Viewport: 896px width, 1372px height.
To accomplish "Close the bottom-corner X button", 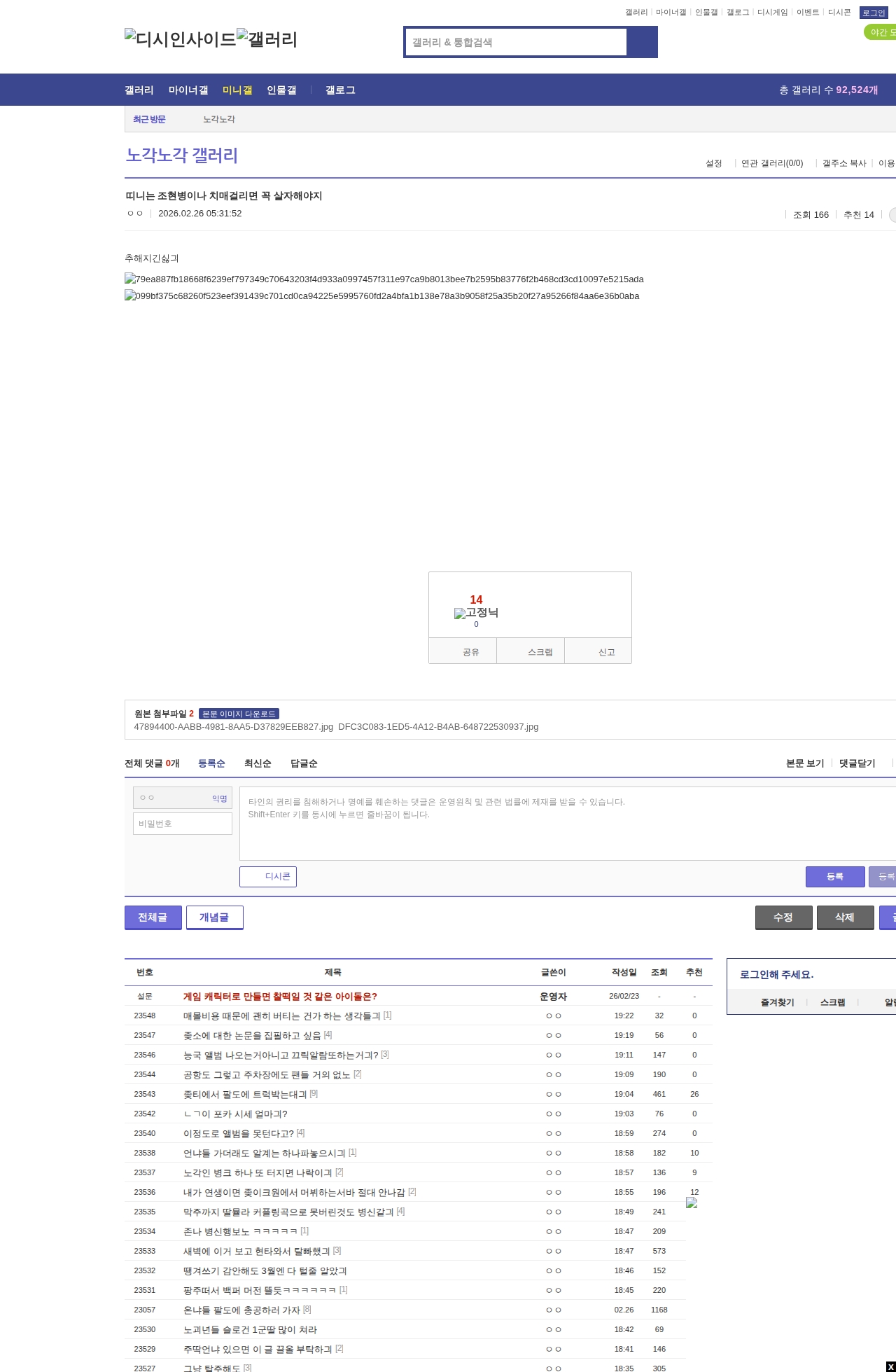I will pos(890,1366).
